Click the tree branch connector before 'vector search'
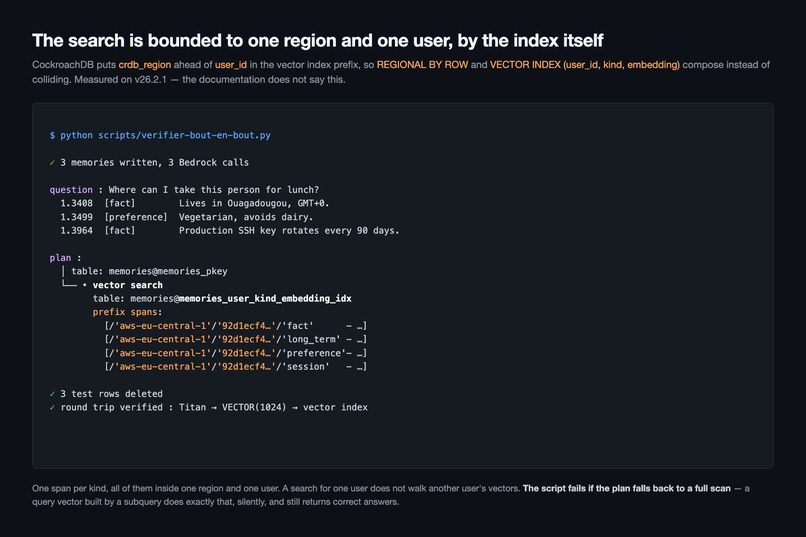This screenshot has width=806, height=537. (69, 284)
